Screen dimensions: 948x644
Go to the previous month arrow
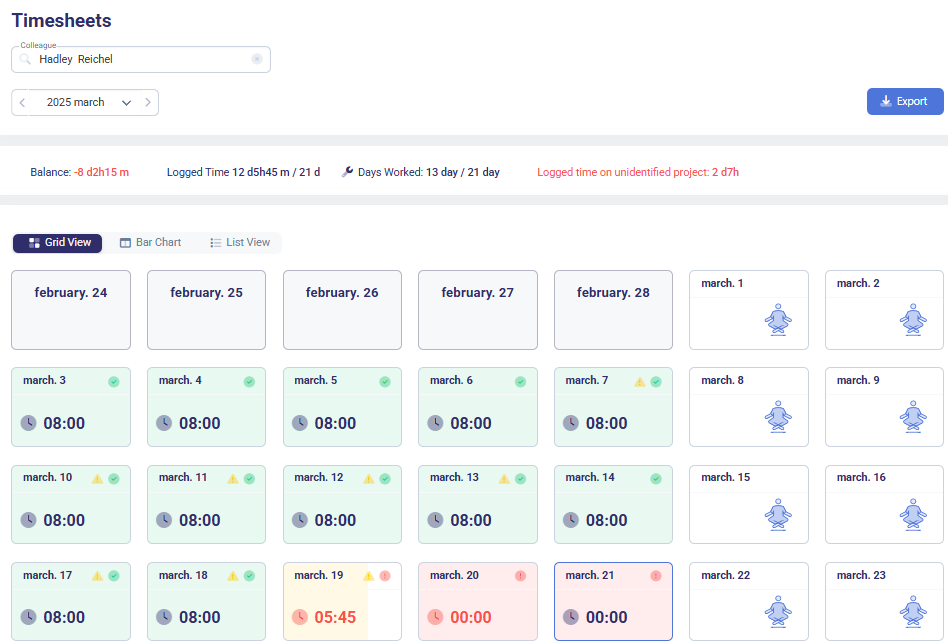point(23,102)
